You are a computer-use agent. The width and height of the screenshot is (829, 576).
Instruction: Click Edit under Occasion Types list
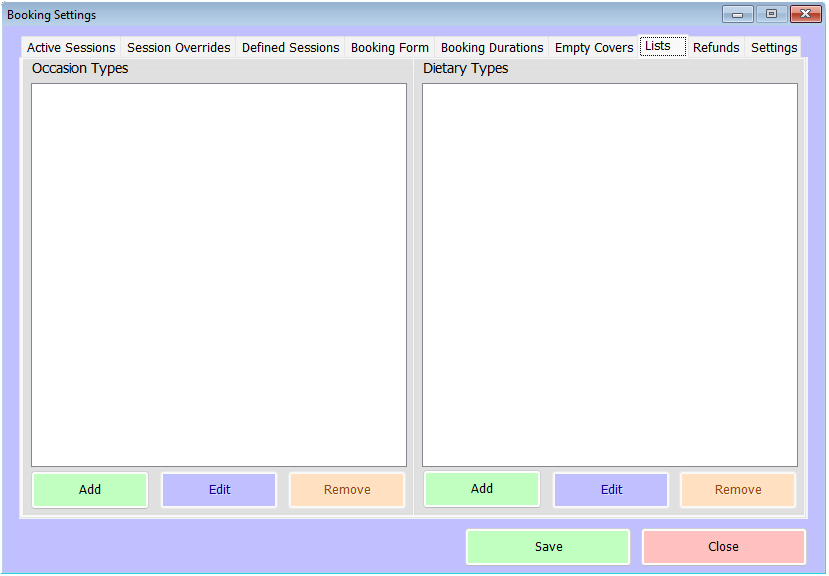[219, 490]
